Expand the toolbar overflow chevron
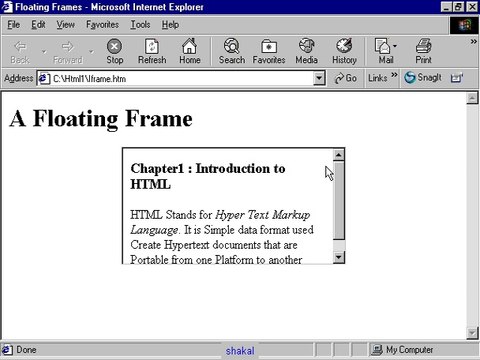The height and width of the screenshot is (360, 480). tap(473, 41)
